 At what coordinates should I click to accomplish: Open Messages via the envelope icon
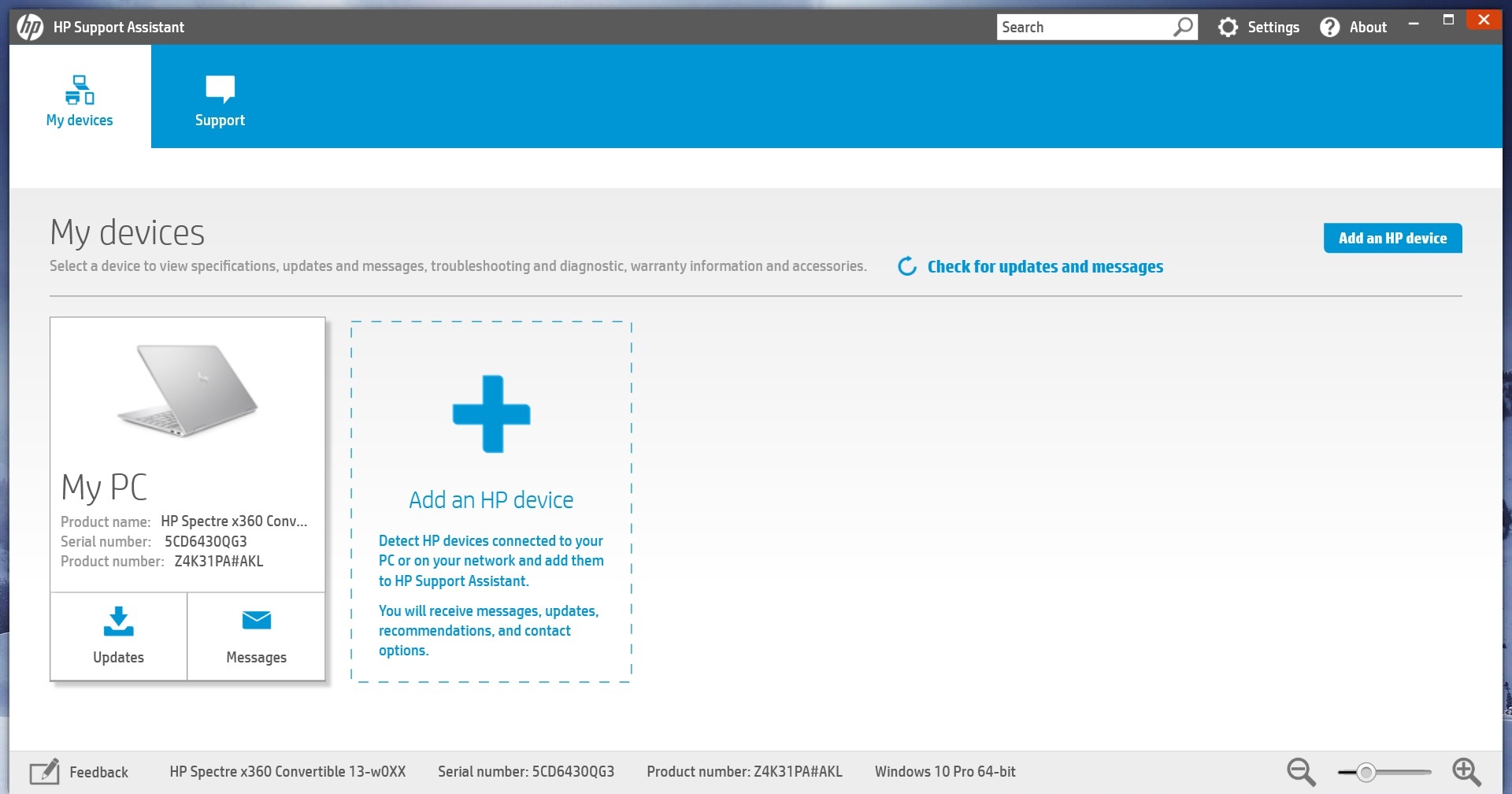click(256, 621)
